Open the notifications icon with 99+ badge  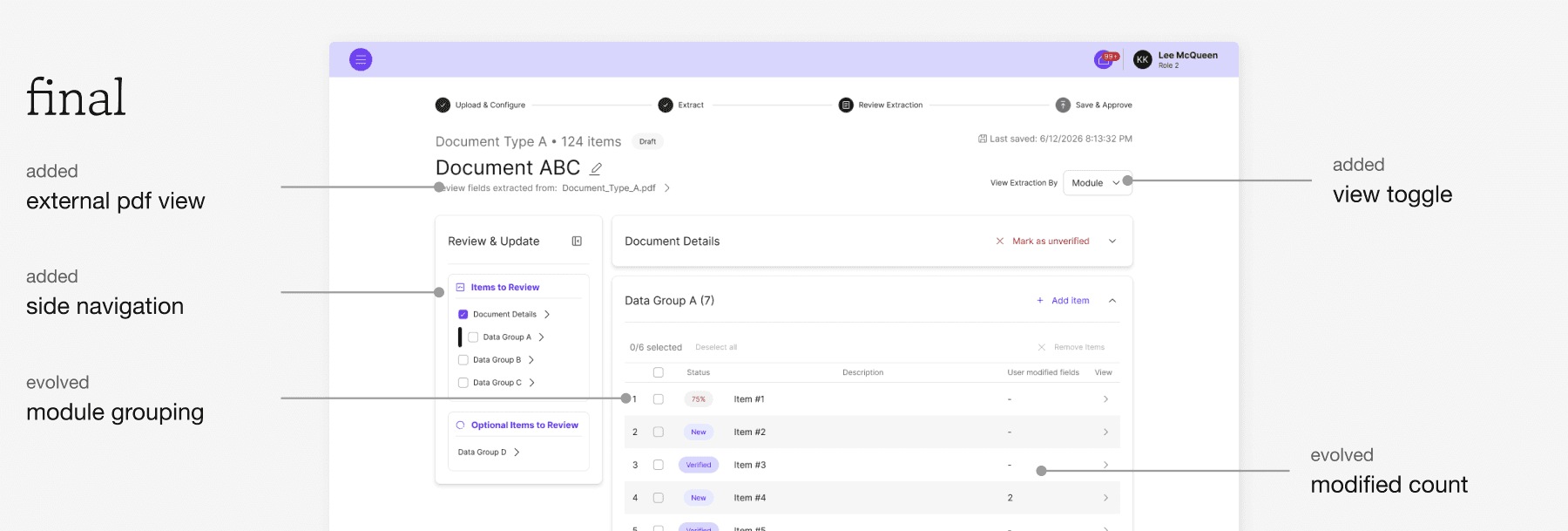[1105, 59]
